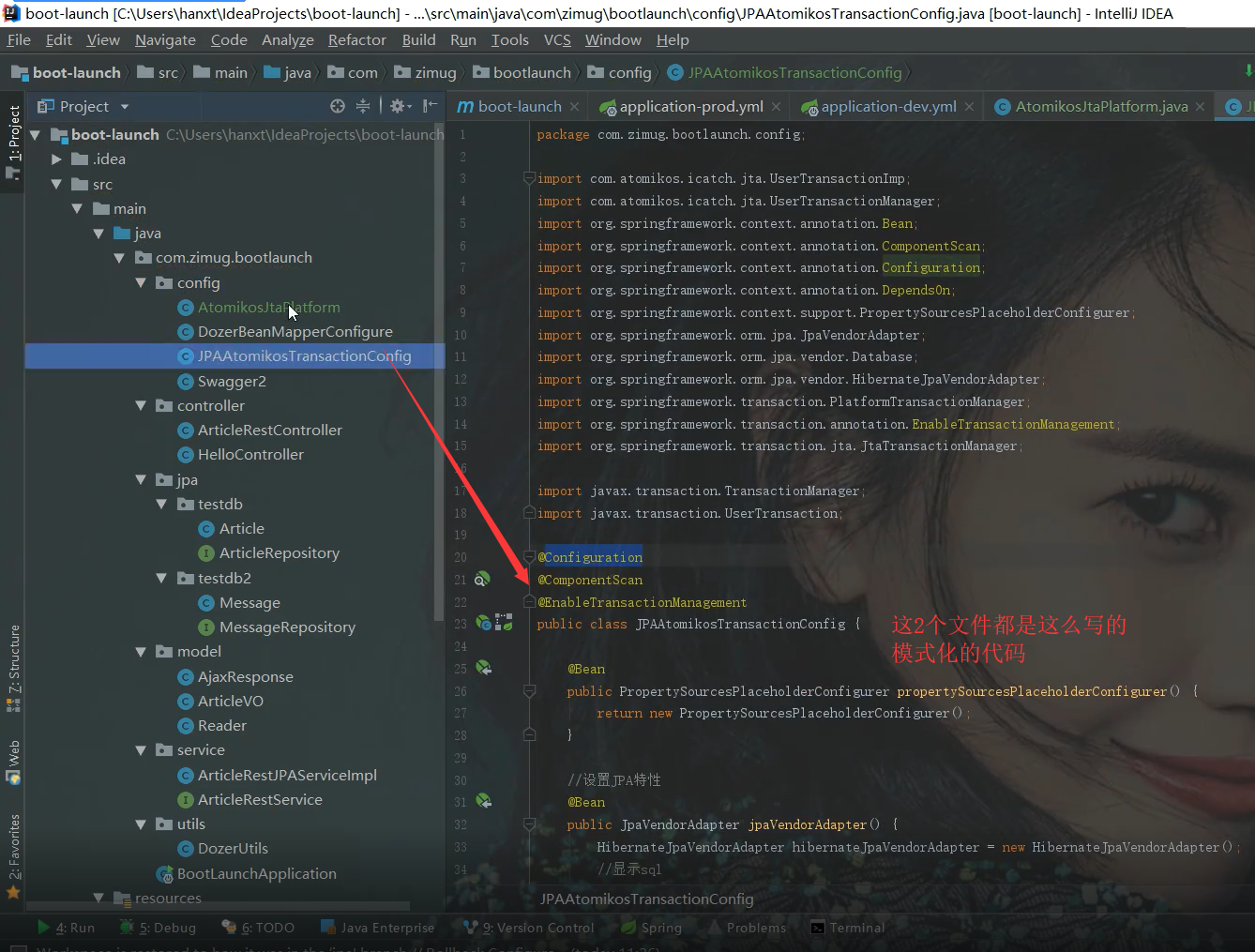
Task: Collapse the service package
Action: click(x=141, y=749)
